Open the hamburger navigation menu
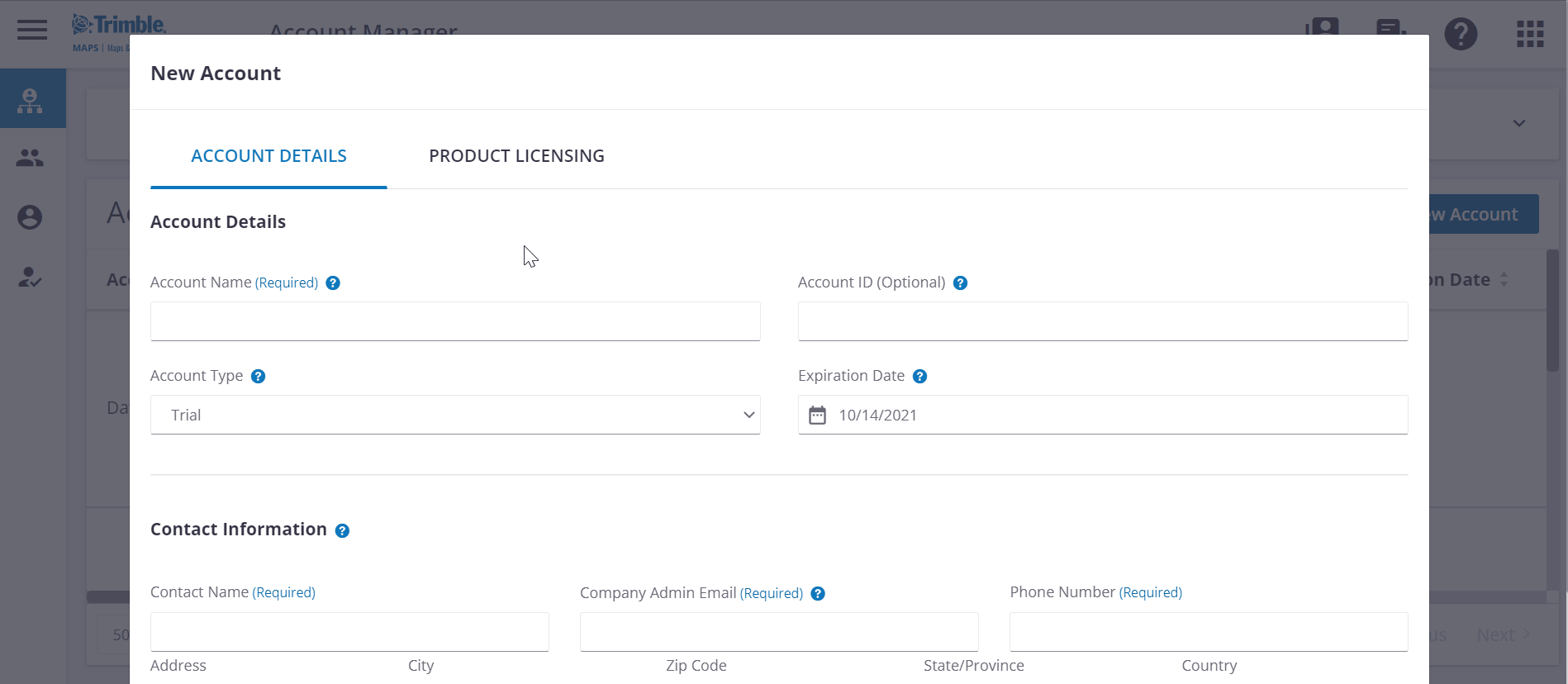Image resolution: width=1568 pixels, height=684 pixels. click(32, 31)
